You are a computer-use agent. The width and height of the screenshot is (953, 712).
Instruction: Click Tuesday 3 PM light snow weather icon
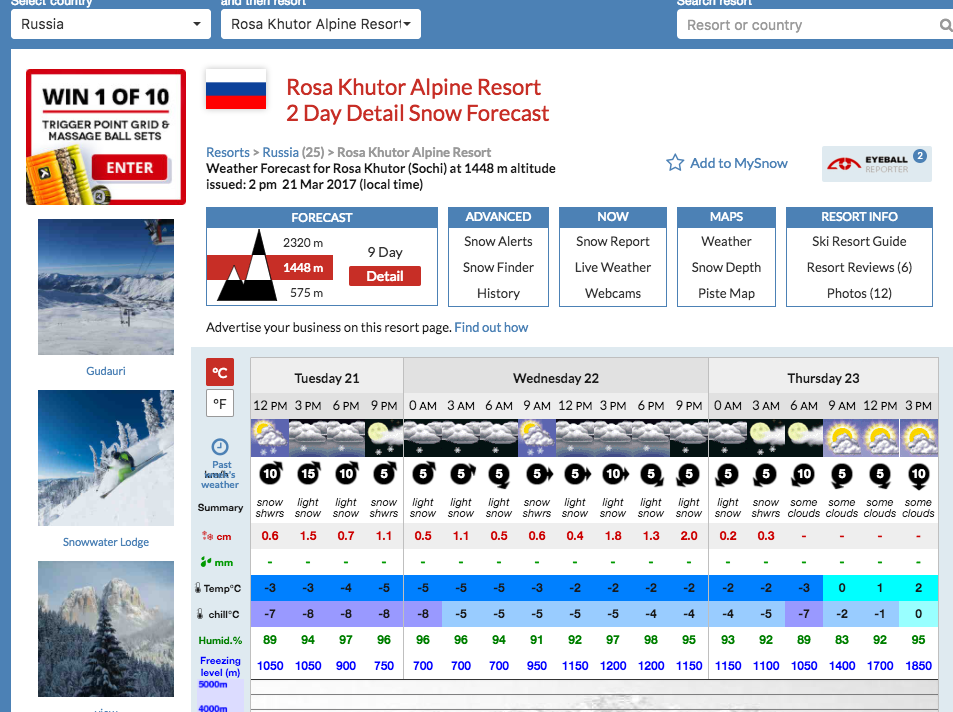click(308, 438)
